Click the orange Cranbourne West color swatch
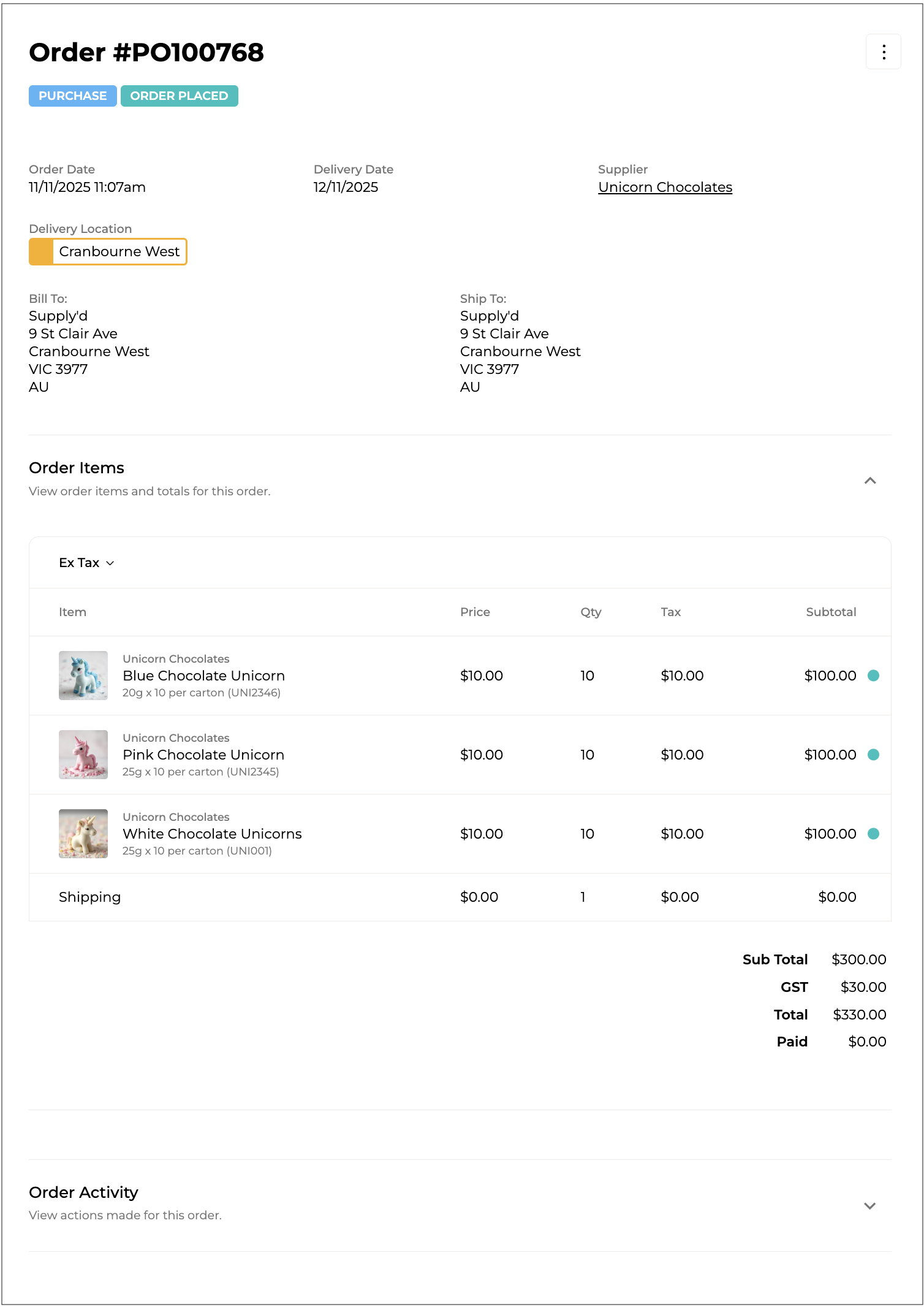Screen dimensions: 924x1307 42,252
